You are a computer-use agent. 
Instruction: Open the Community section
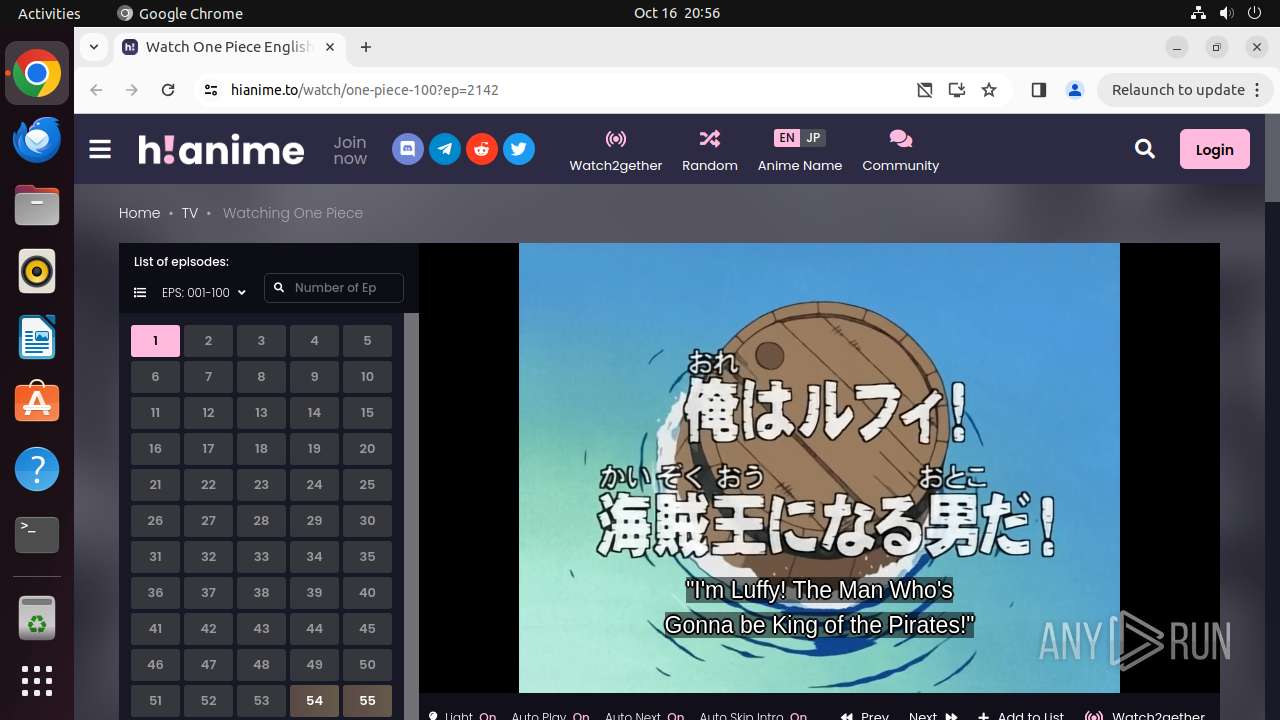pos(901,151)
